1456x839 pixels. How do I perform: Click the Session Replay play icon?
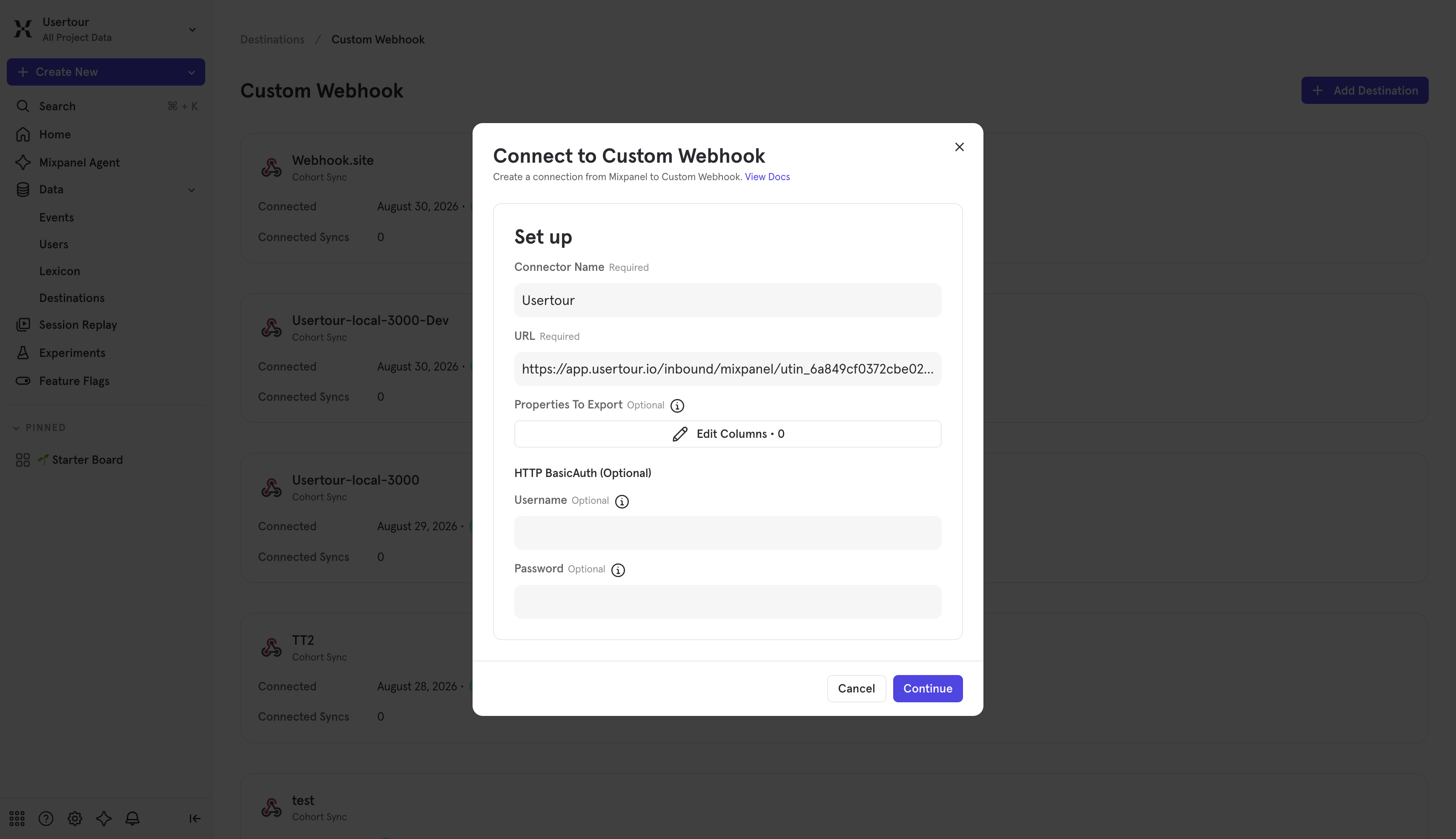(23, 325)
